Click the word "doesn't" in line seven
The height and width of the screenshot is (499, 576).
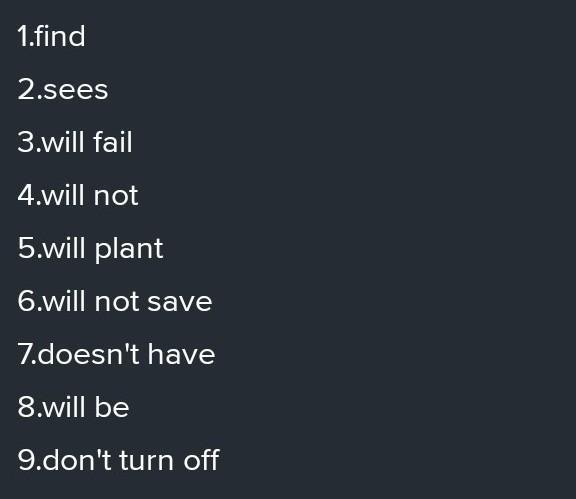click(88, 354)
